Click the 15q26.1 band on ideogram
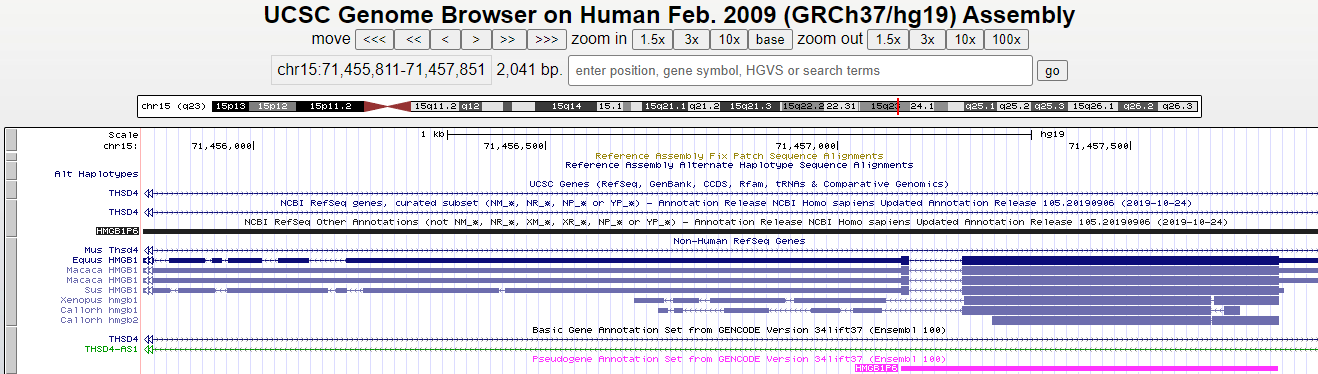Screen dimensions: 1318x374 [1093, 106]
